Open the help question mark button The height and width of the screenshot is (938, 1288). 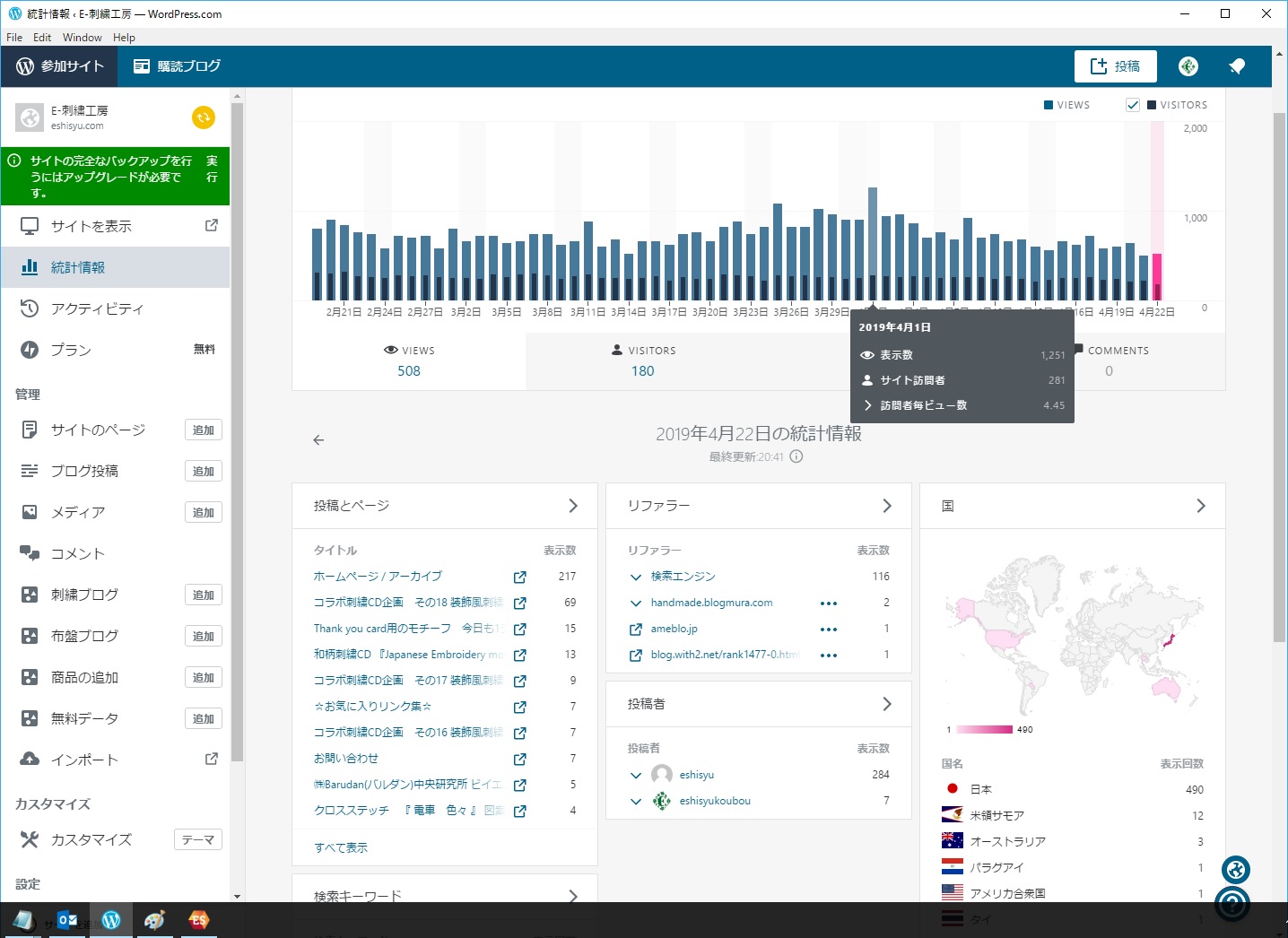[1232, 903]
